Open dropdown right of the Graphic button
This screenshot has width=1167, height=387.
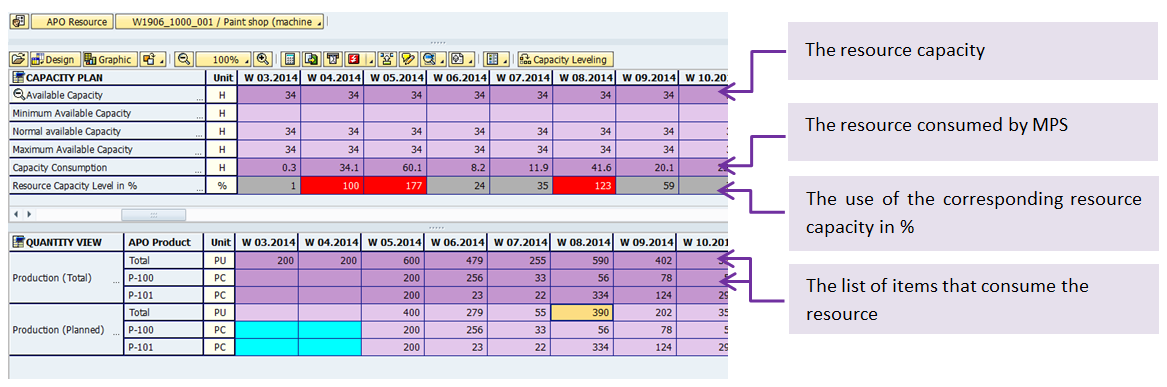[152, 60]
